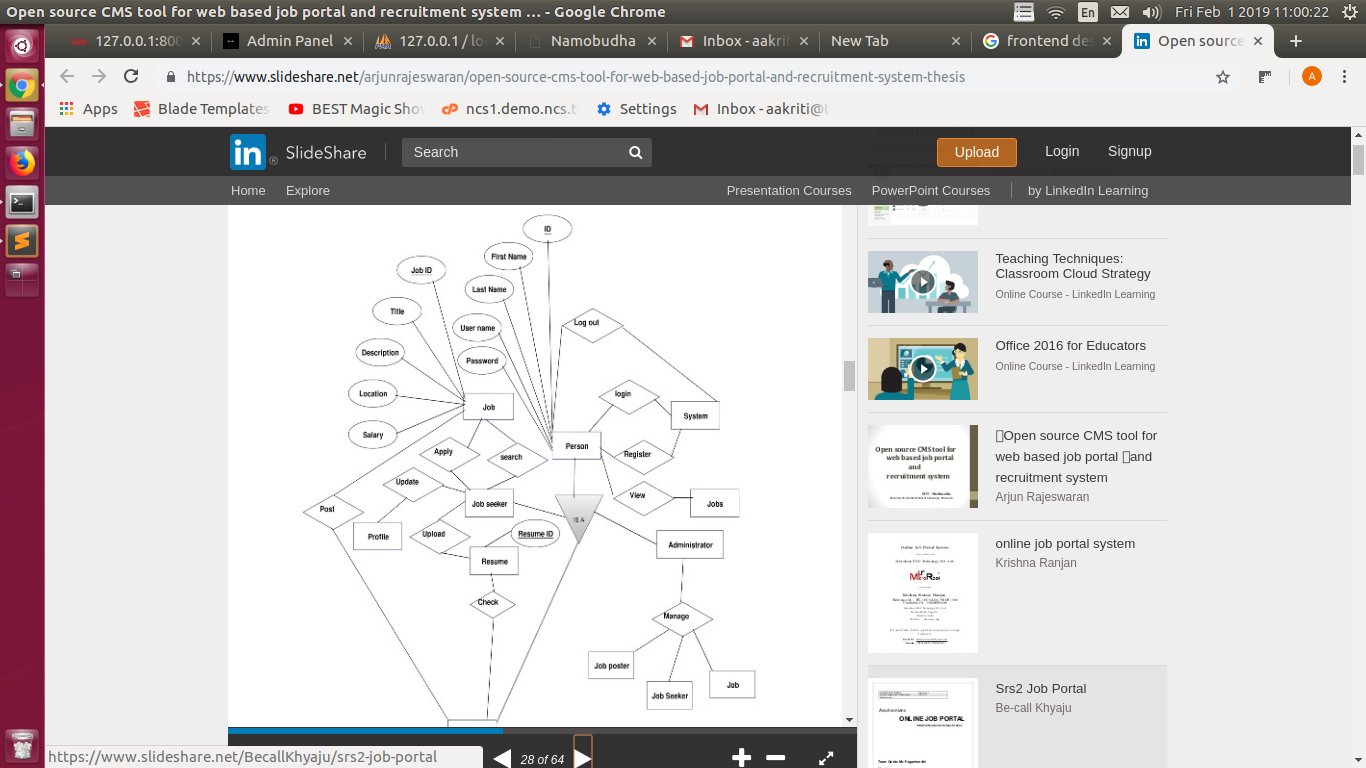Open Presentation Courses link

[x=789, y=190]
